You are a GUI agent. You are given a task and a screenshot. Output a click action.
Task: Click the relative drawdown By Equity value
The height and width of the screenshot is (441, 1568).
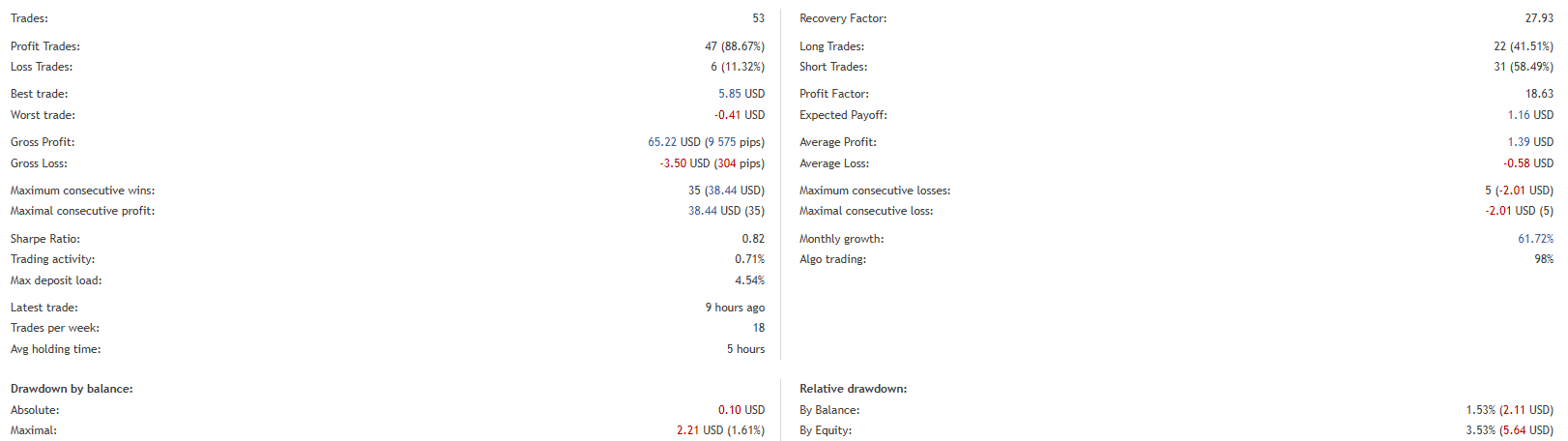point(1509,430)
